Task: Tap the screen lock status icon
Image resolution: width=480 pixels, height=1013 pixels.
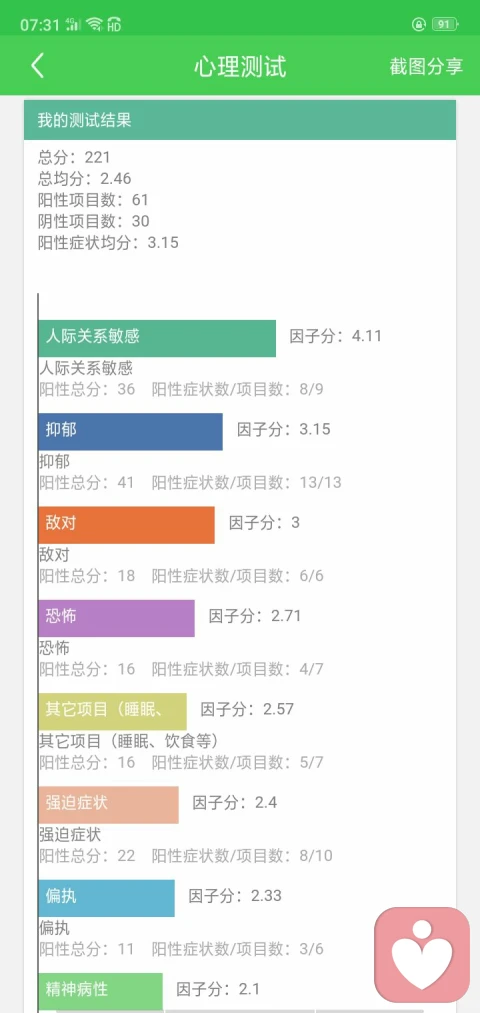Action: coord(419,25)
